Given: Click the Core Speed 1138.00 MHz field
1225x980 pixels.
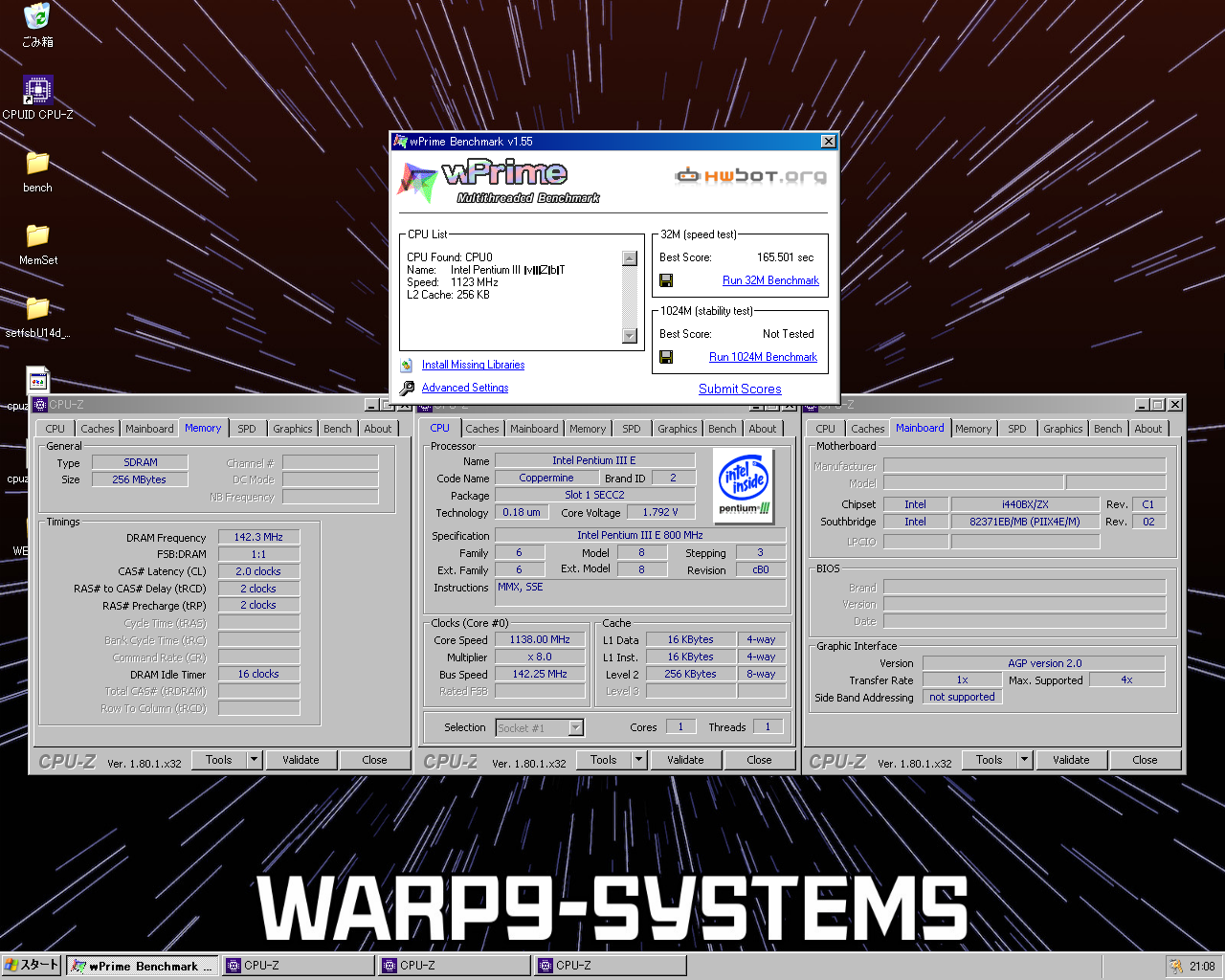Looking at the screenshot, I should pos(540,639).
